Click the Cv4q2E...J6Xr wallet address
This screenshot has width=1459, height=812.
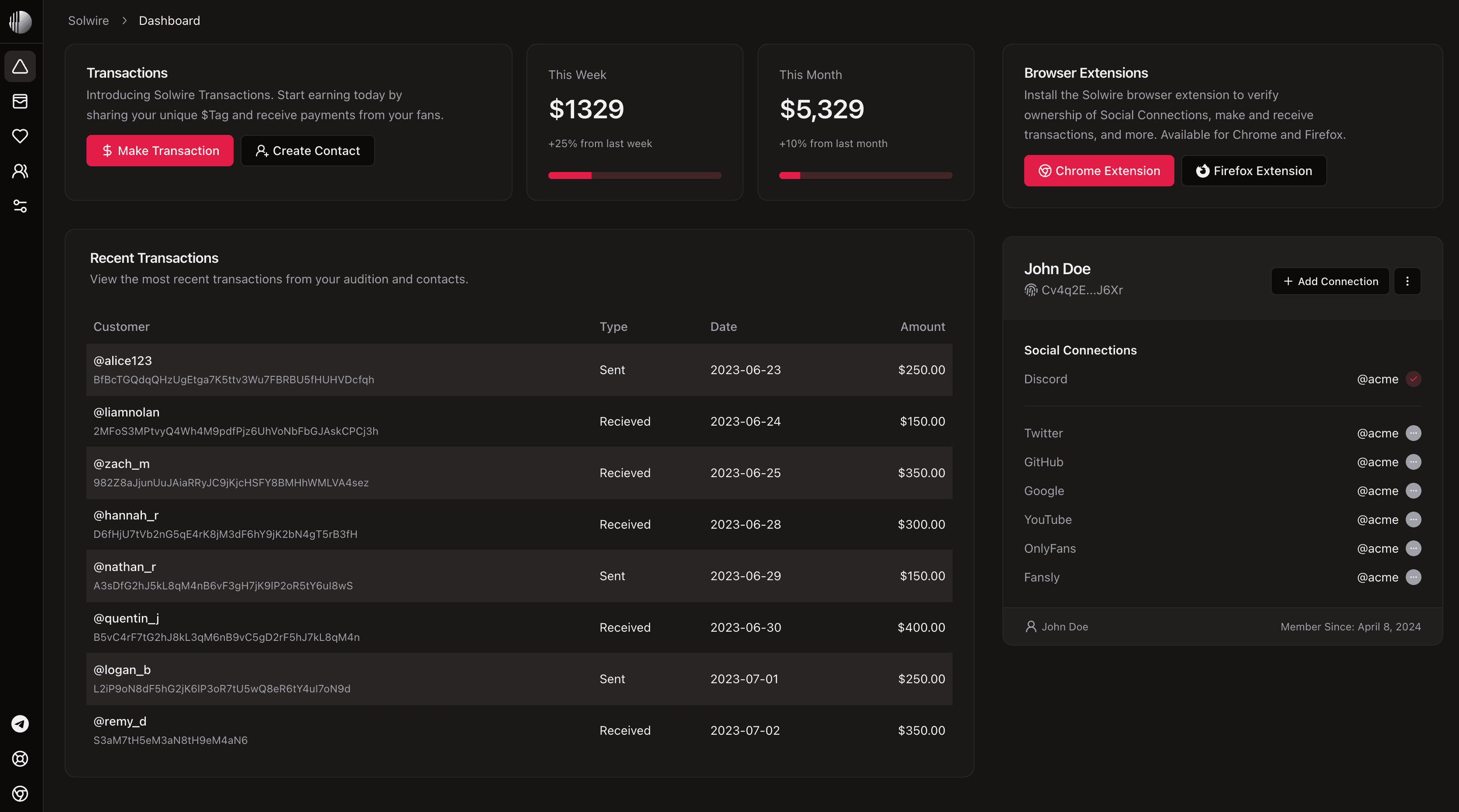pos(1082,290)
